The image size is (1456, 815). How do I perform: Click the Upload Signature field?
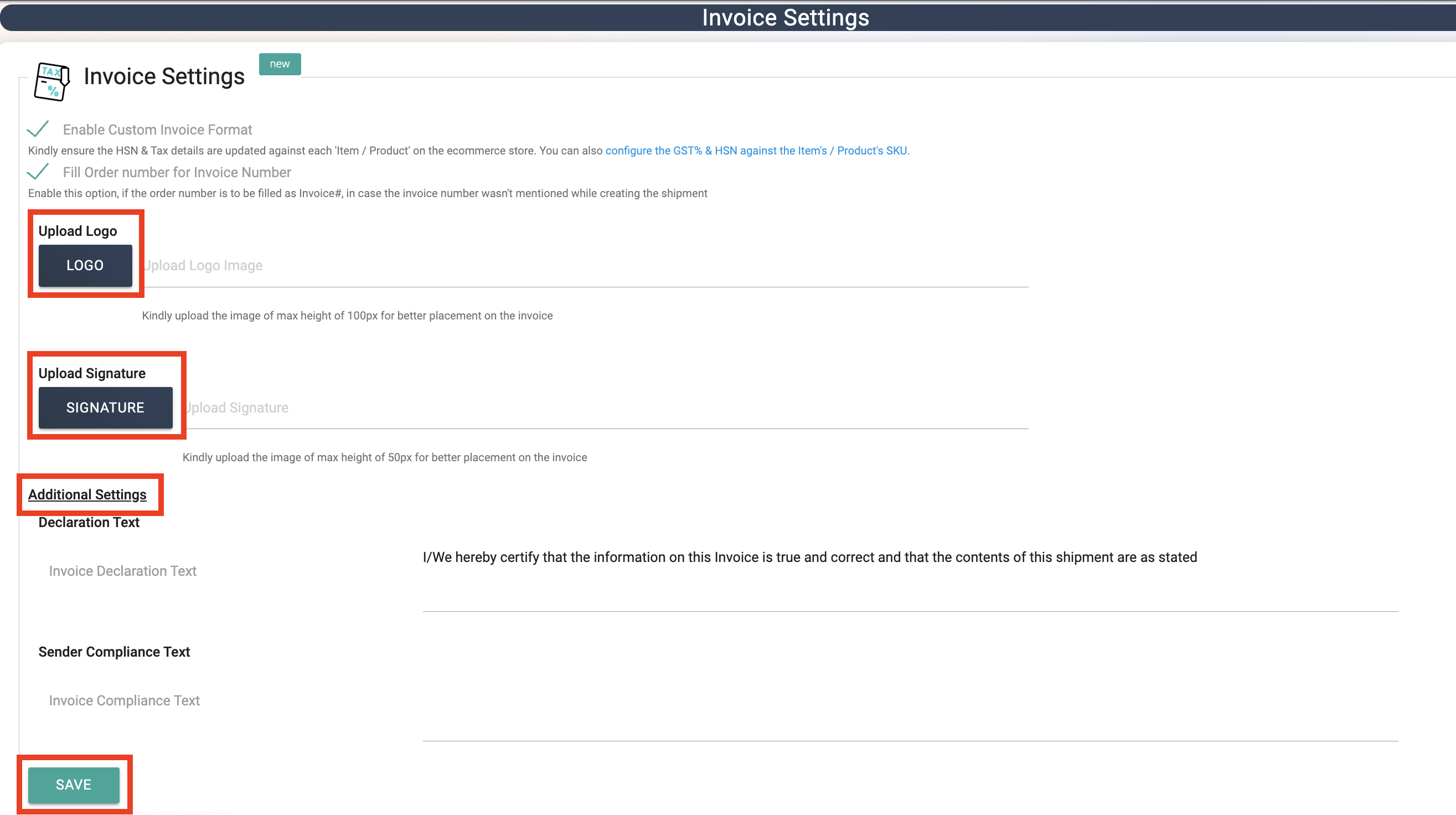(606, 408)
